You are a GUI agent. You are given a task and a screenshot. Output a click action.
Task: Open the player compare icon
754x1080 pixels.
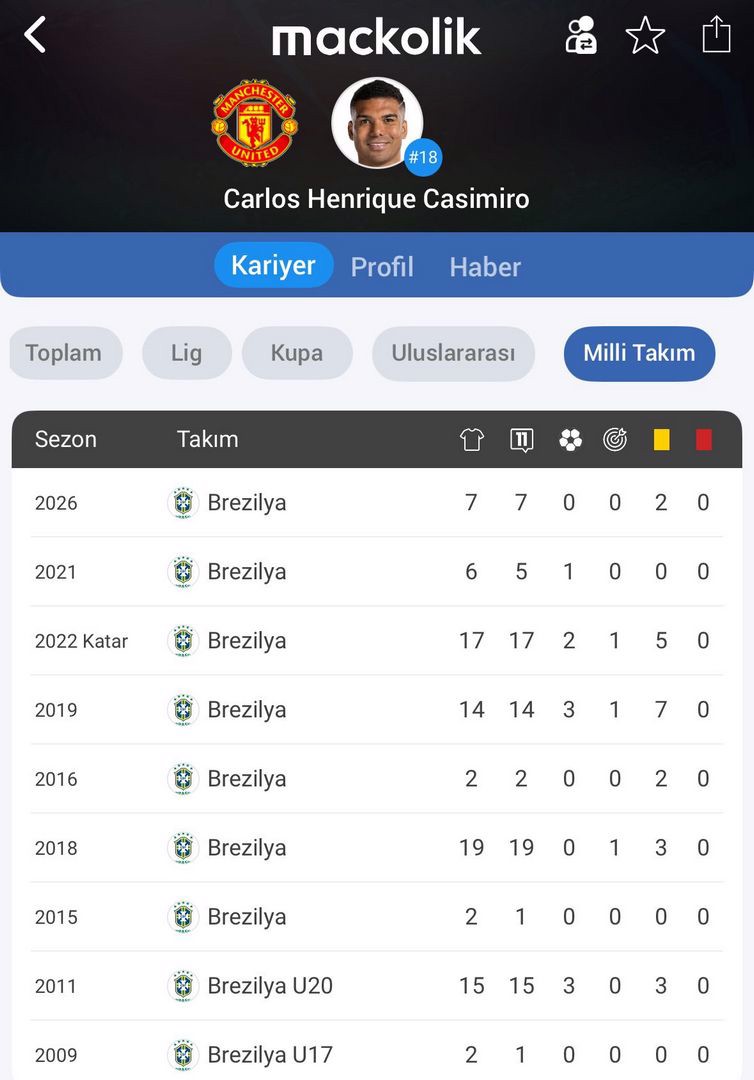coord(581,35)
